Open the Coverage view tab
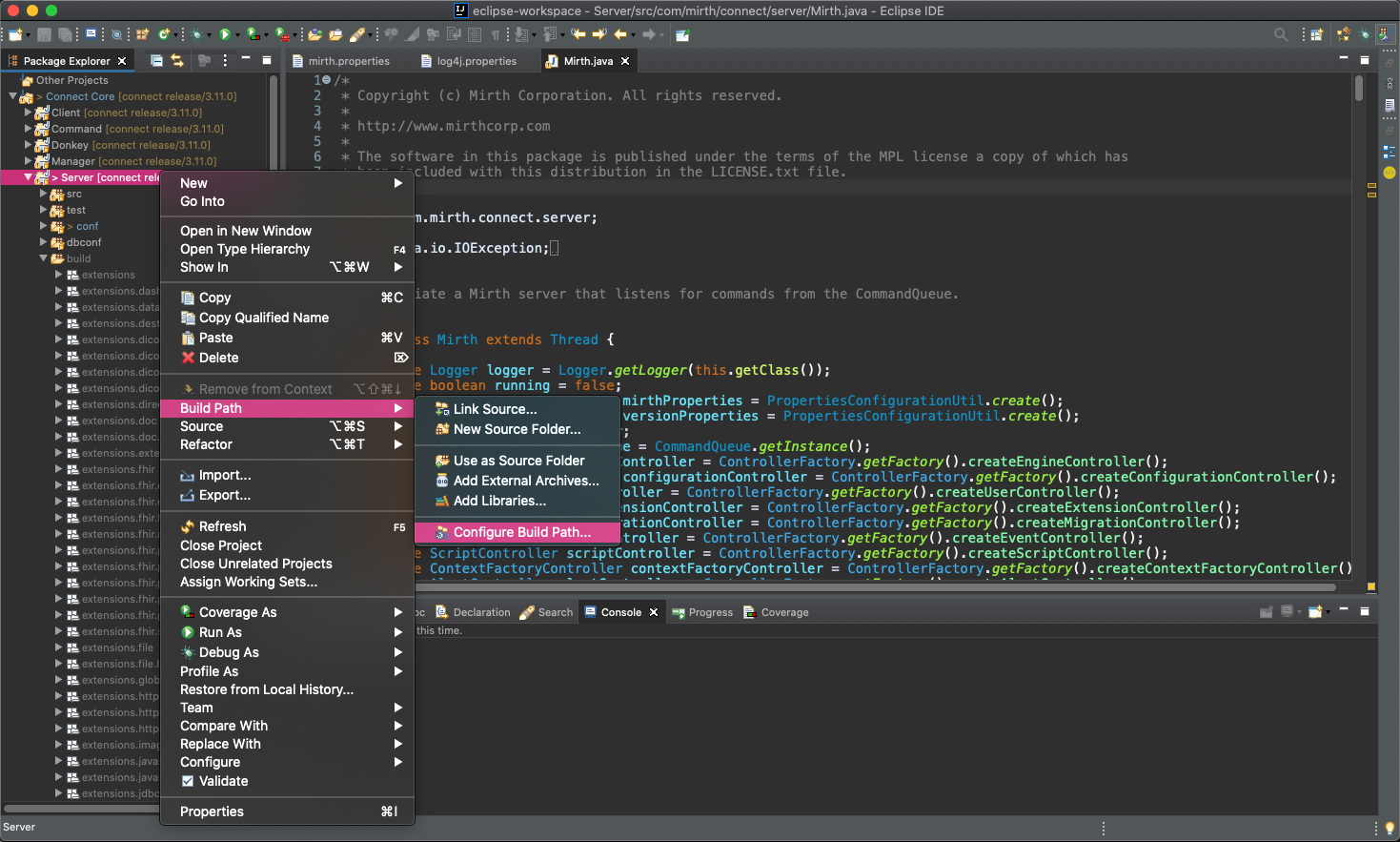The image size is (1400, 842). [776, 612]
